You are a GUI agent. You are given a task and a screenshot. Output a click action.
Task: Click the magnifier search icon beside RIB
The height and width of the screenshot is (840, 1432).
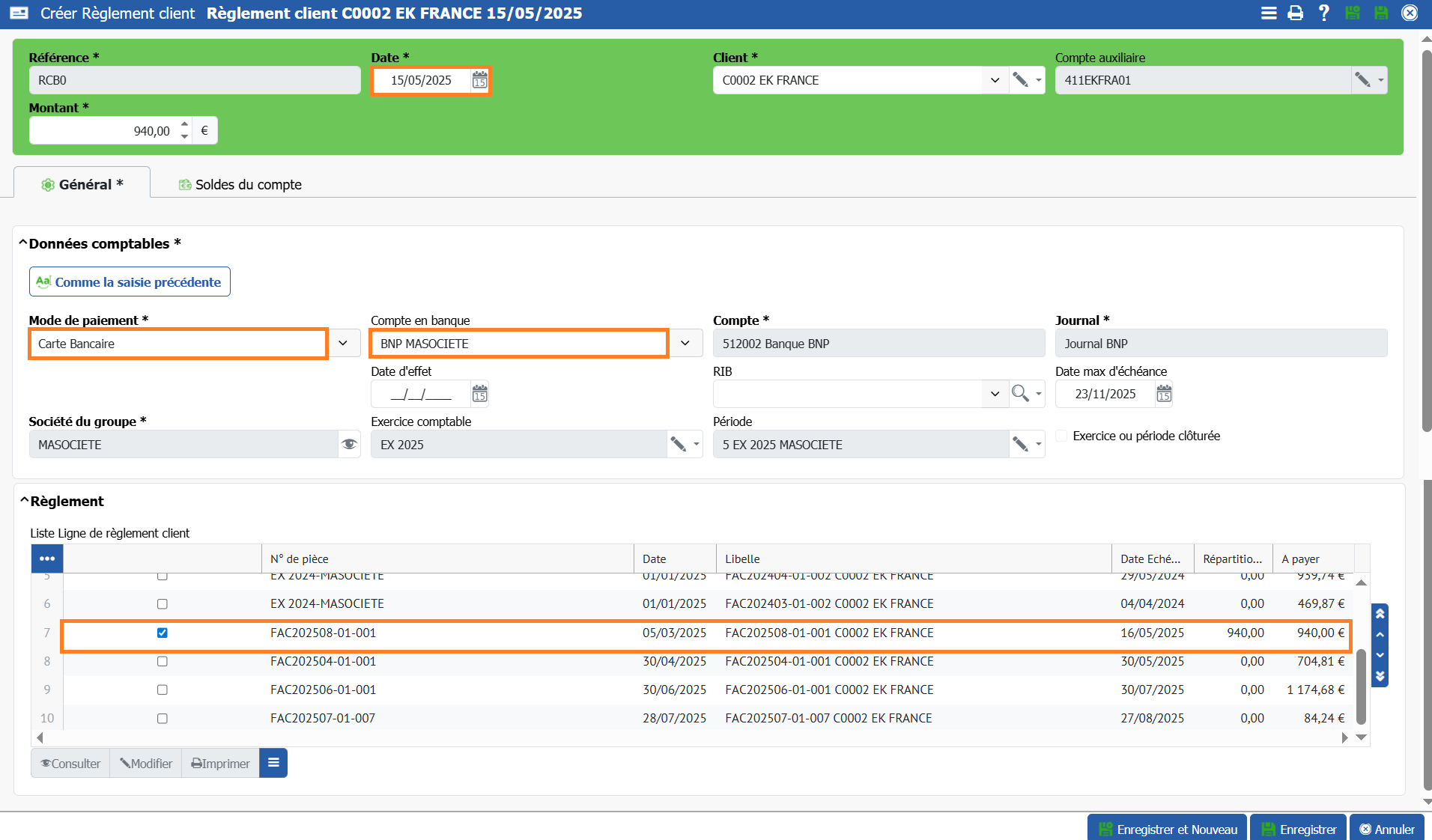[x=1019, y=394]
